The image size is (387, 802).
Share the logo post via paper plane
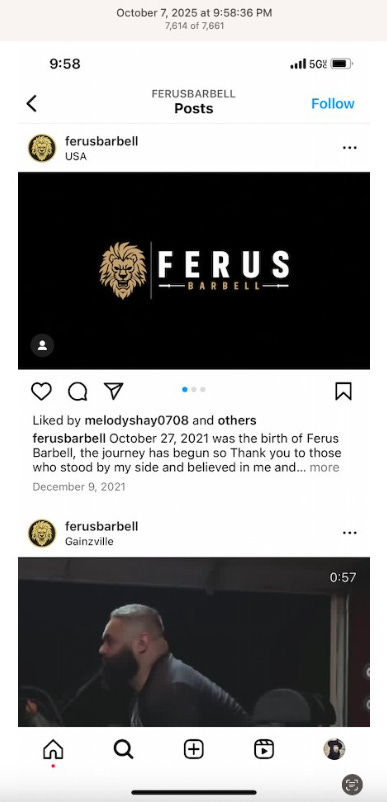pyautogui.click(x=113, y=391)
